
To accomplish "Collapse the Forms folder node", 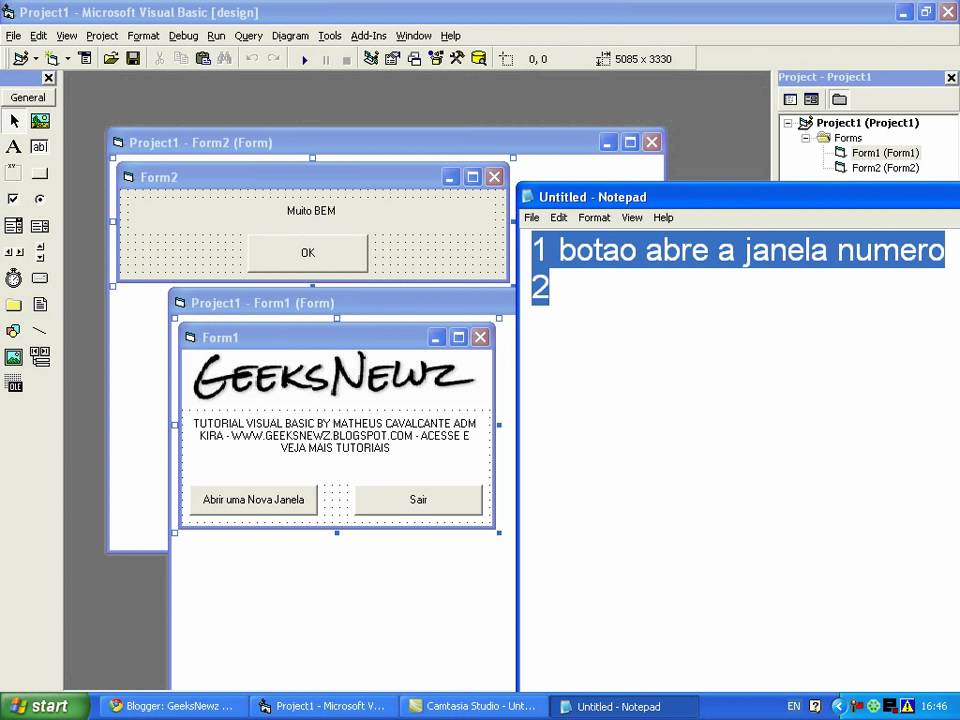I will tap(806, 138).
